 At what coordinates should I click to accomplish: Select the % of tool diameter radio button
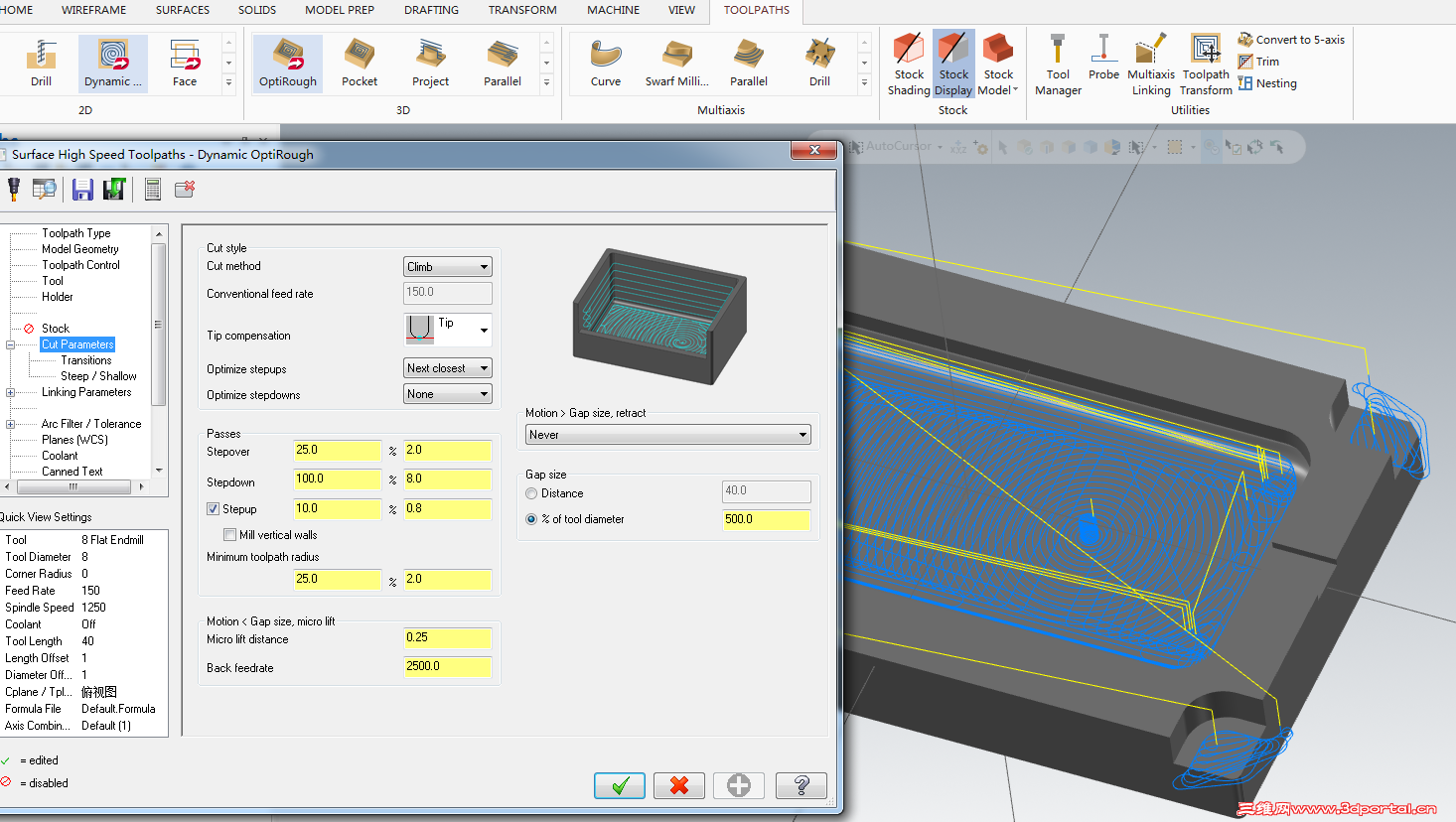coord(531,519)
